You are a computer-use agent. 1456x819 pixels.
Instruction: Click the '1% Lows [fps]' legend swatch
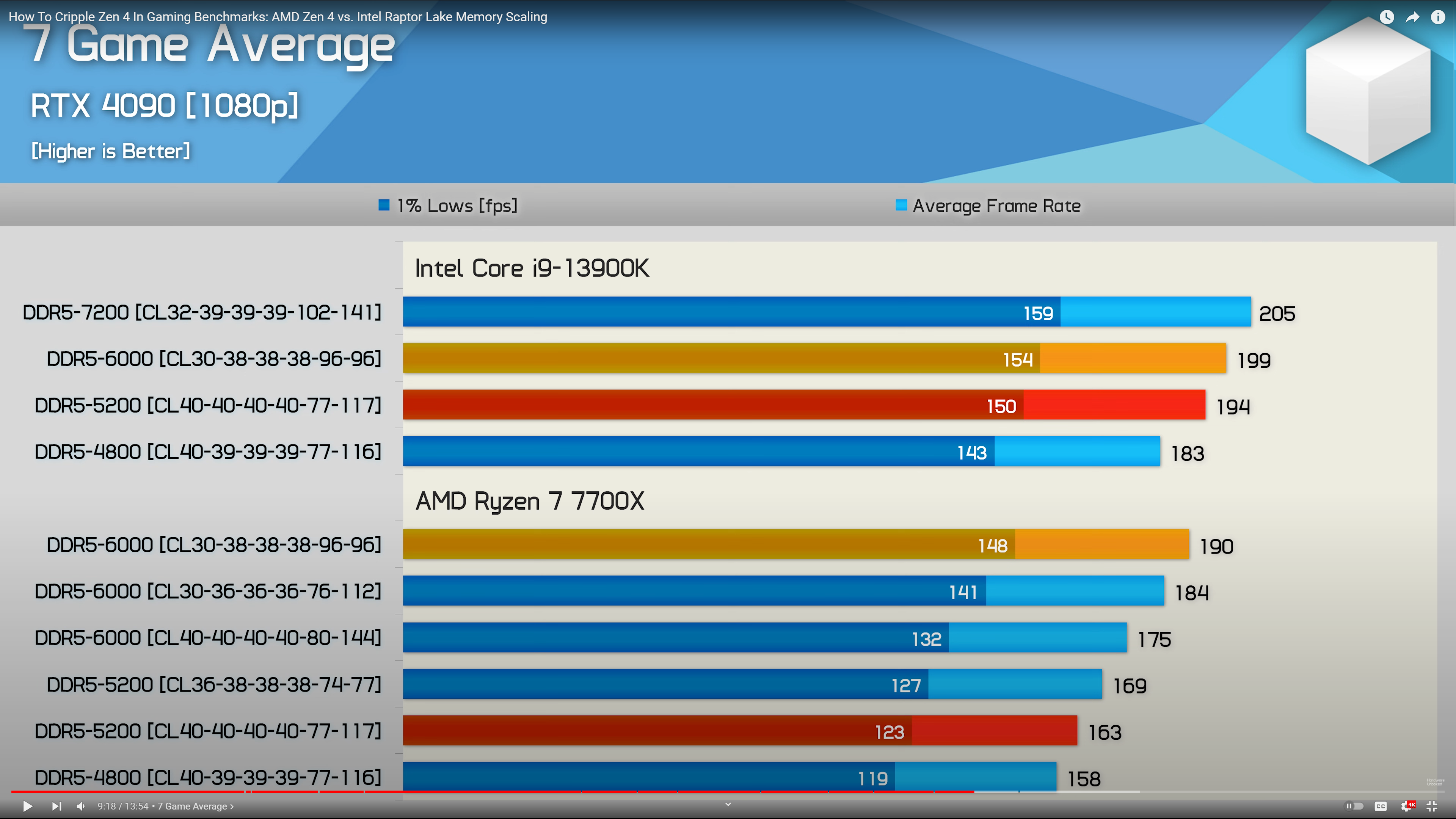384,205
